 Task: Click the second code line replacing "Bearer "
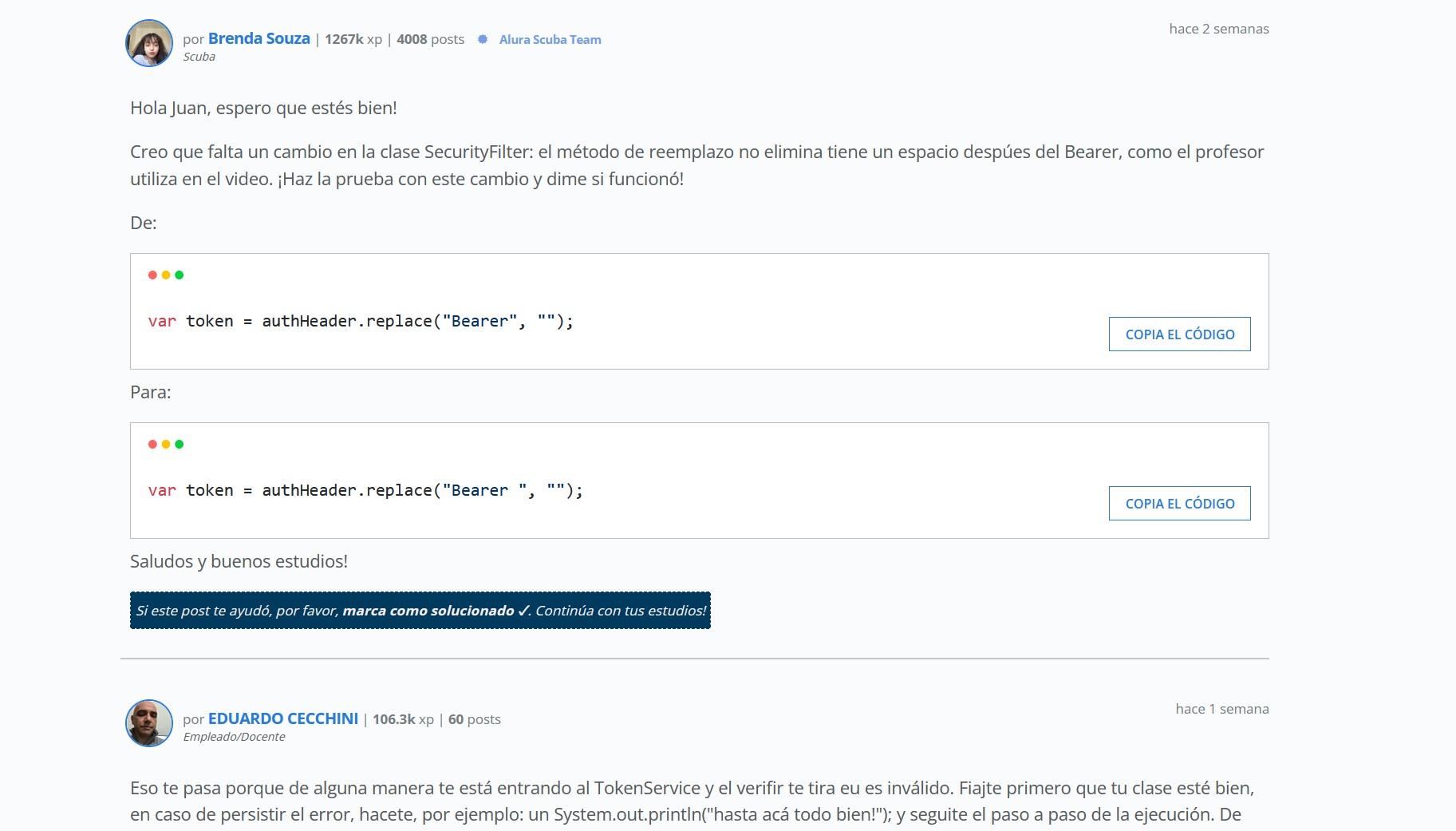365,490
